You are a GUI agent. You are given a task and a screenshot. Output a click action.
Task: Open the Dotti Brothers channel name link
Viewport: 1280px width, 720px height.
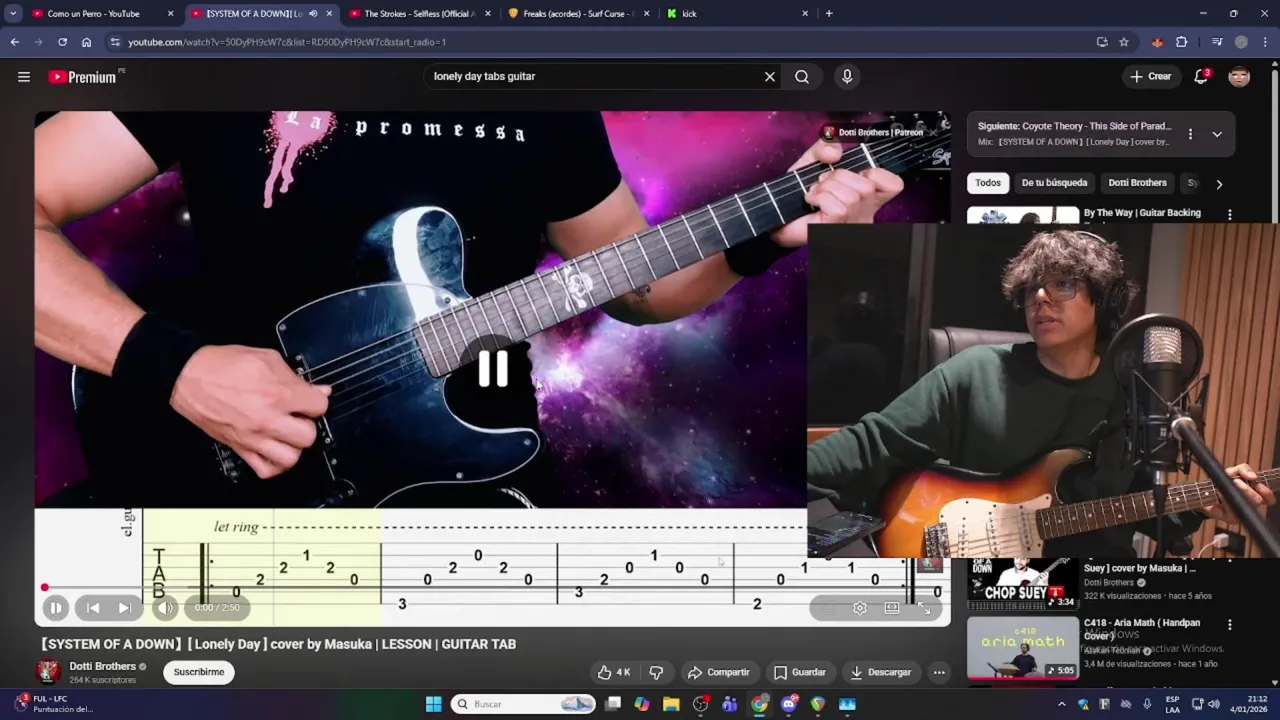coord(103,666)
